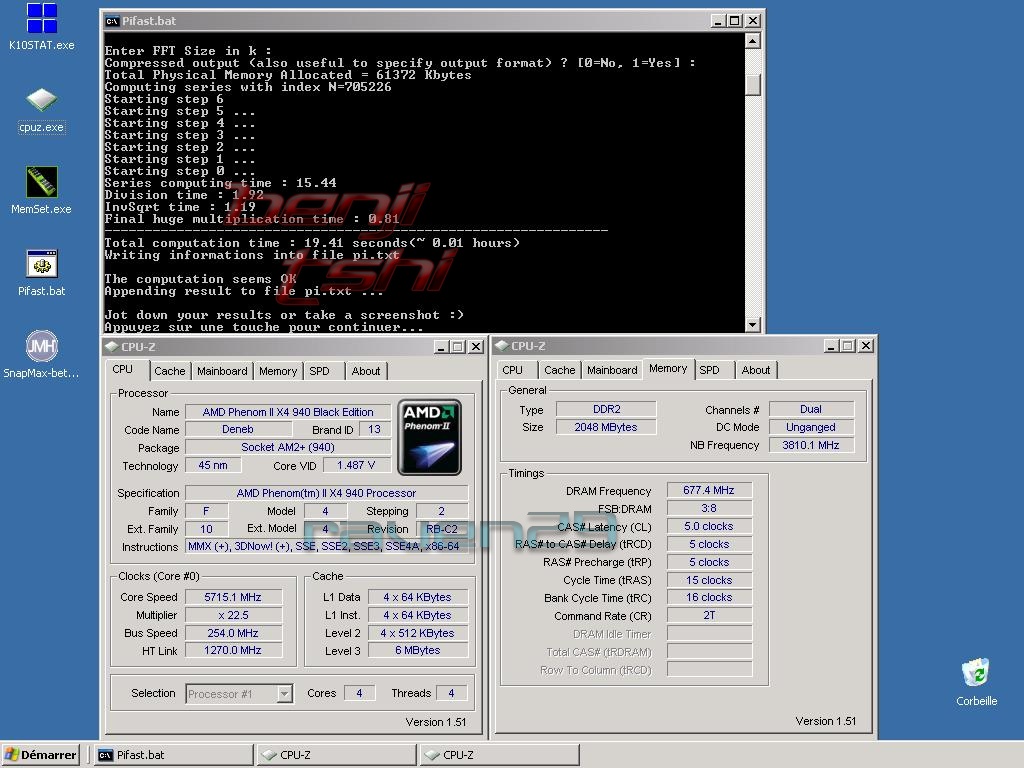The height and width of the screenshot is (768, 1024).
Task: Open the About tab in left CPU-Z
Action: coord(366,371)
